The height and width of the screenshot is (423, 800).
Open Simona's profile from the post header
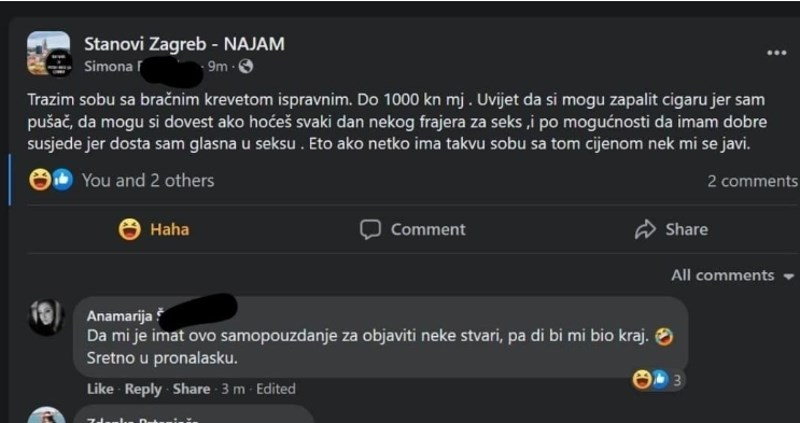tap(109, 67)
